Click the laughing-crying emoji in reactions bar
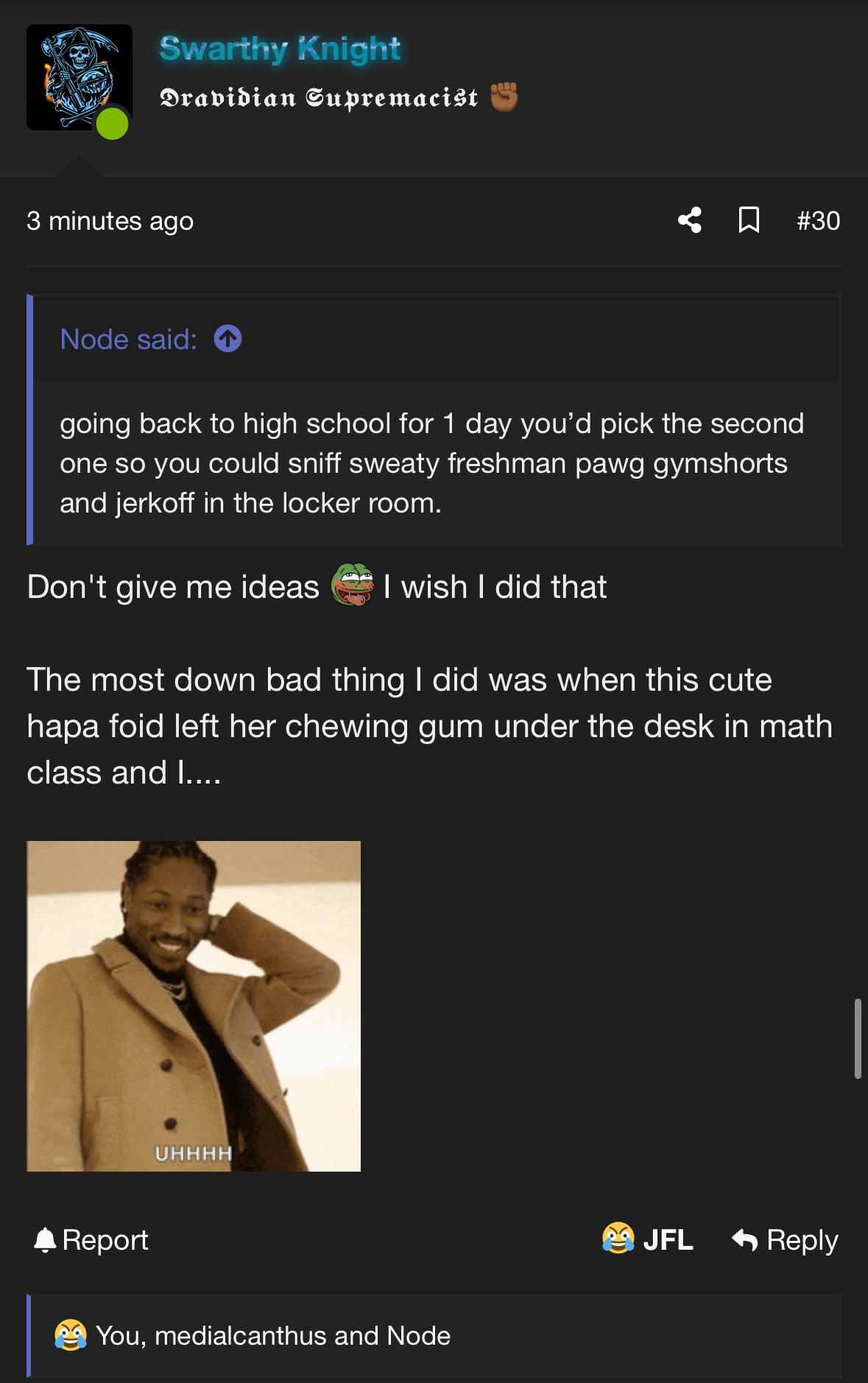 [x=71, y=1335]
